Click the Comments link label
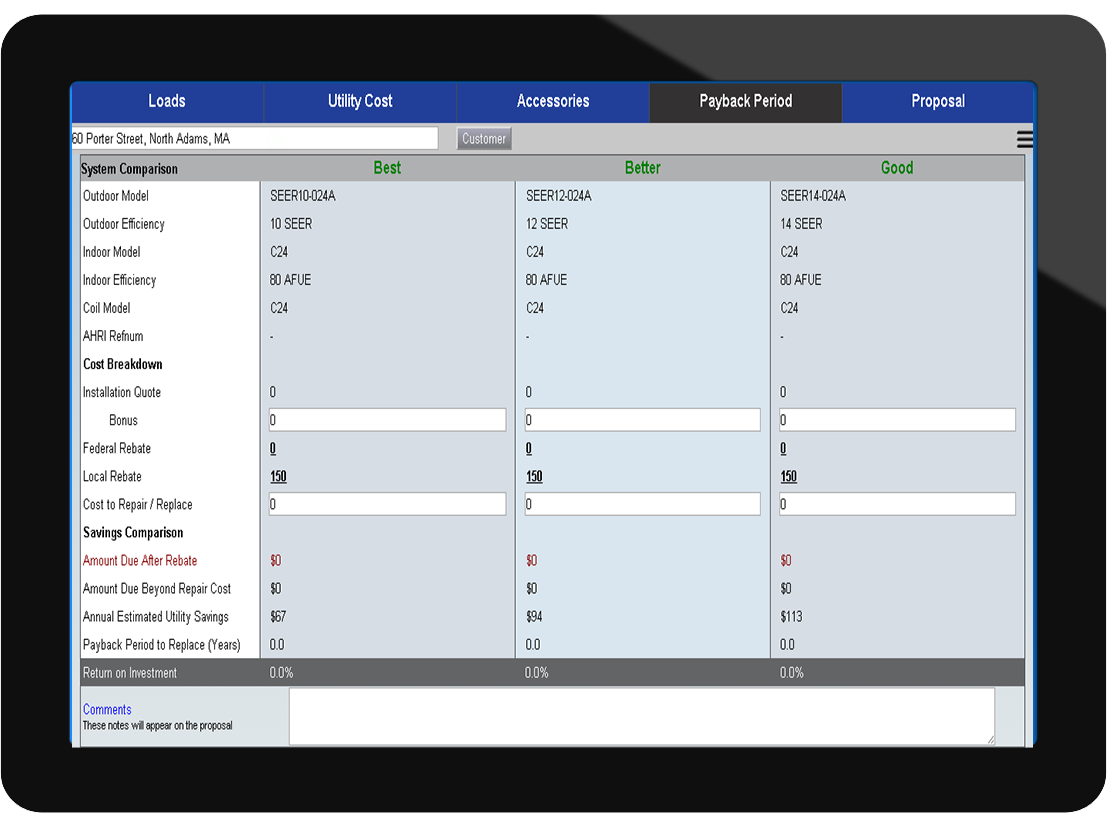Viewport: 1107px width, 830px height. 107,710
